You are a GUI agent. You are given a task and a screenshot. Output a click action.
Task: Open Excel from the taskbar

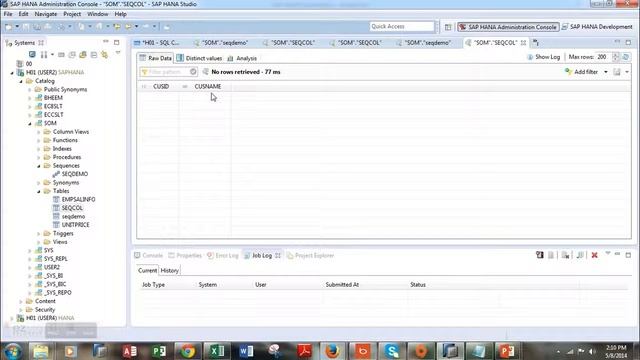(217, 351)
